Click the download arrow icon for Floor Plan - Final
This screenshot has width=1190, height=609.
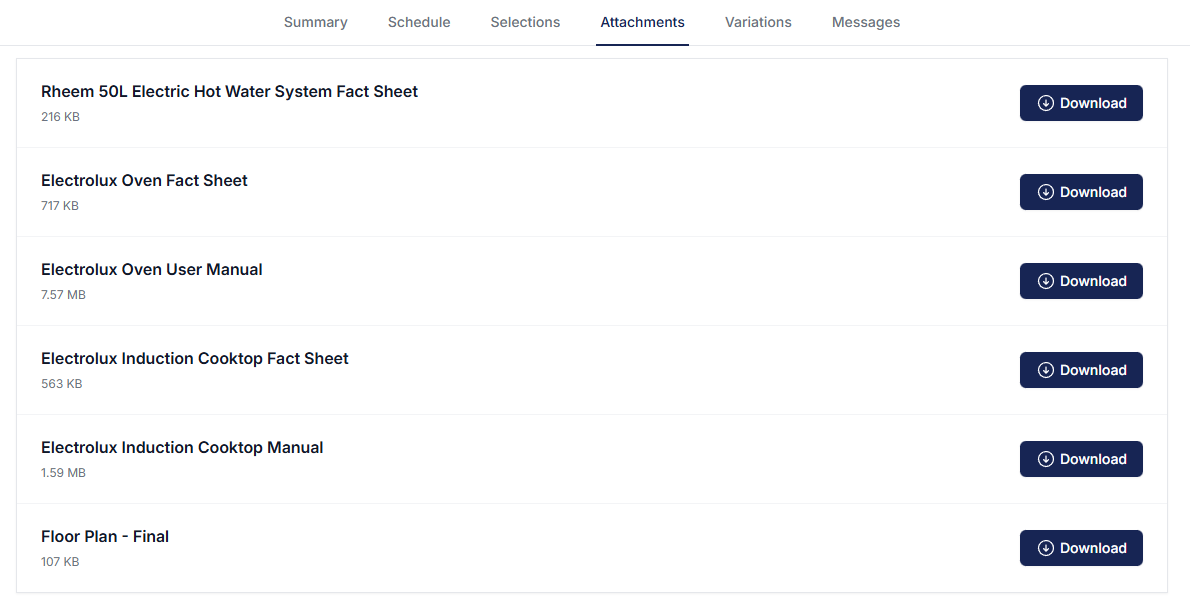pos(1046,548)
